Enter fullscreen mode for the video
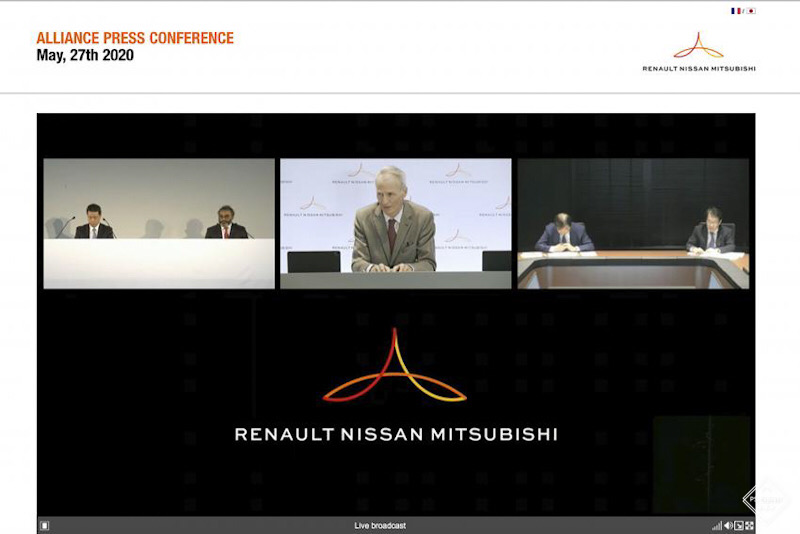This screenshot has width=800, height=534. [x=749, y=525]
